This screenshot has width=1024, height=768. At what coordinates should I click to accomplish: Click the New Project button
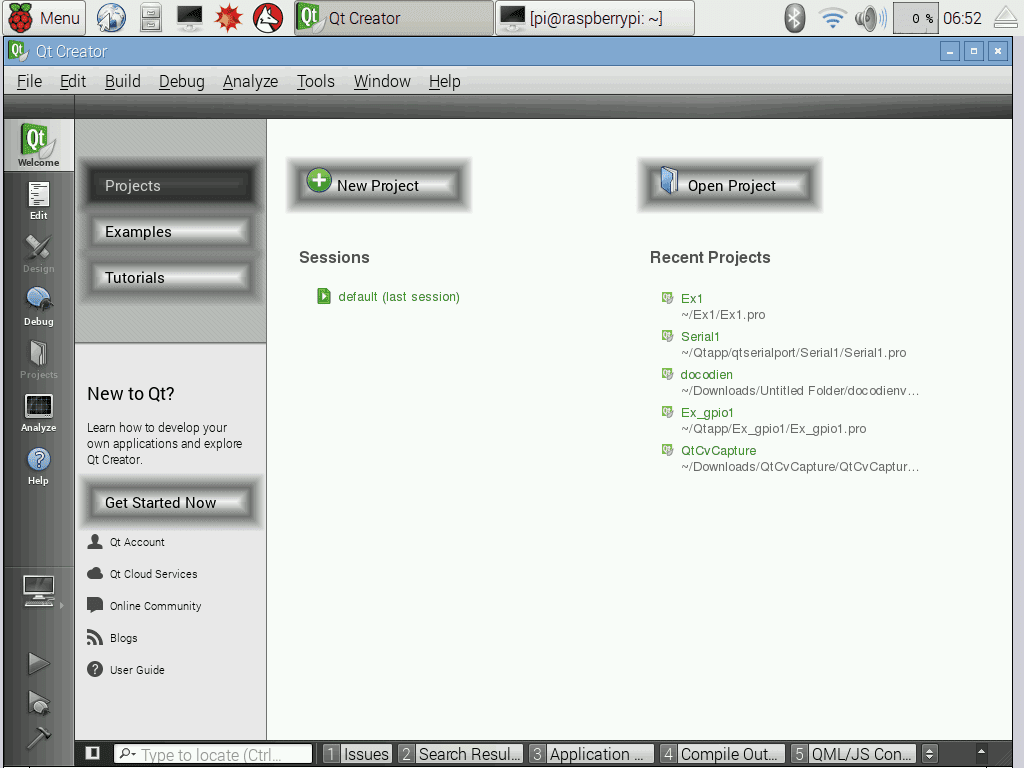(378, 185)
